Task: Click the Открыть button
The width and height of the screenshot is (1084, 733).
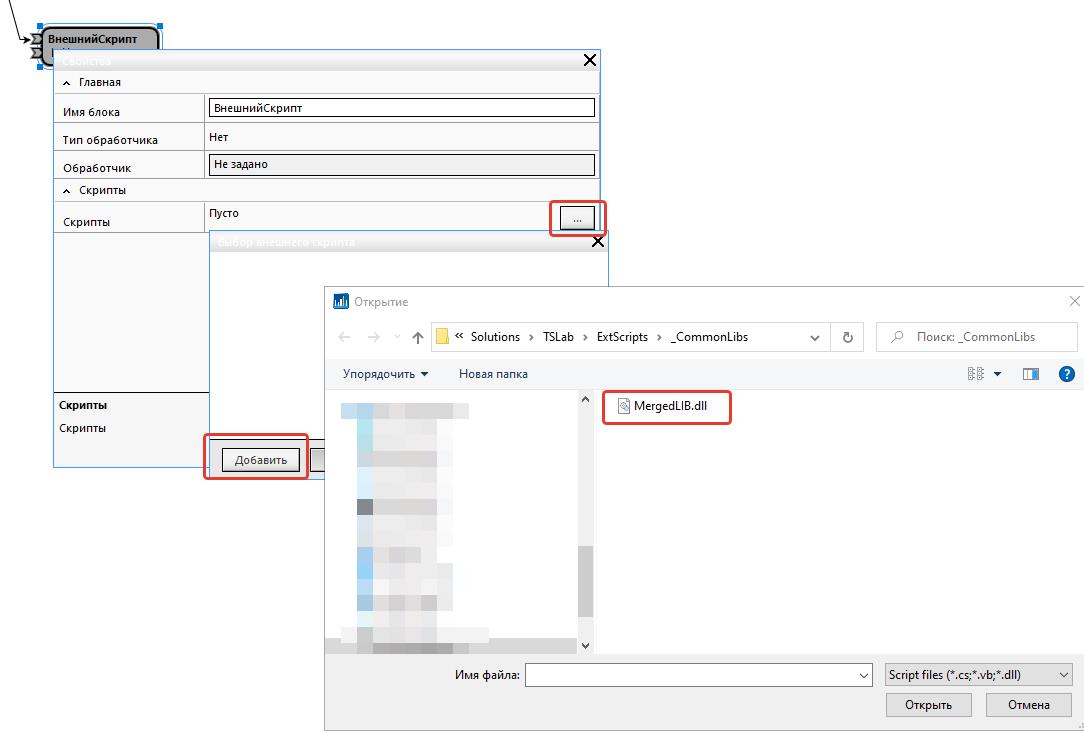Action: (x=928, y=705)
